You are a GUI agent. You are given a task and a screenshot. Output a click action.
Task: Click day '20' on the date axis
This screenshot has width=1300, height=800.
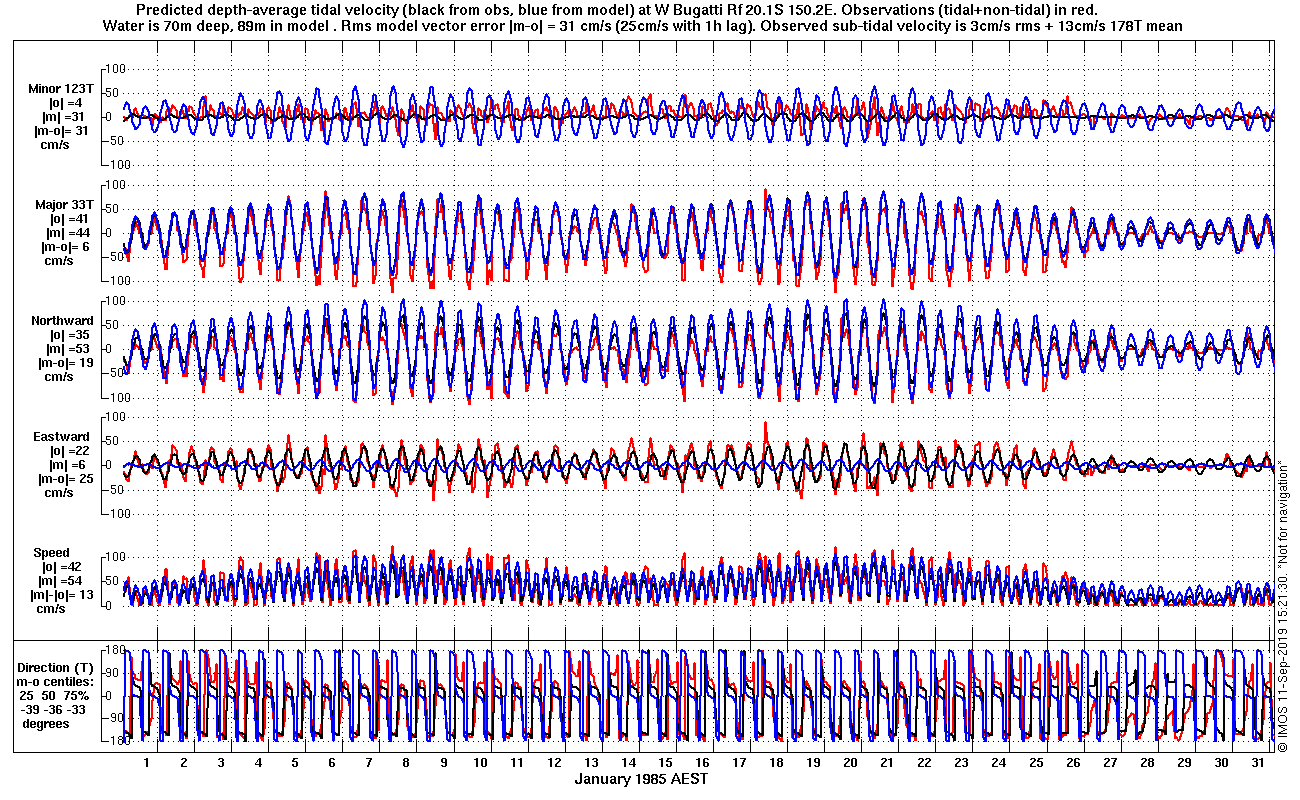tap(850, 762)
